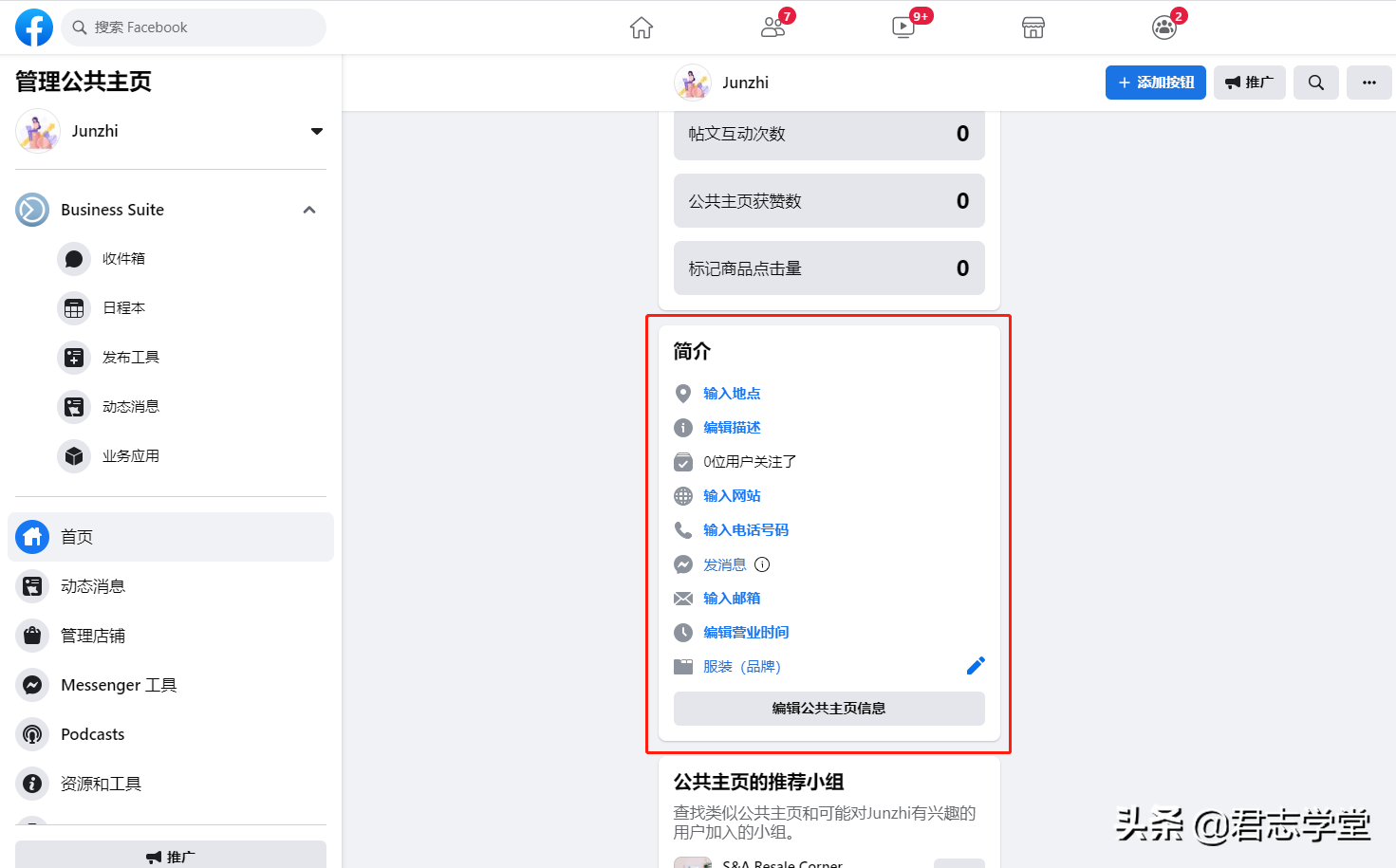Viewport: 1396px width, 868px height.
Task: Click the globe icon beside 输入网站
Action: coord(683,496)
